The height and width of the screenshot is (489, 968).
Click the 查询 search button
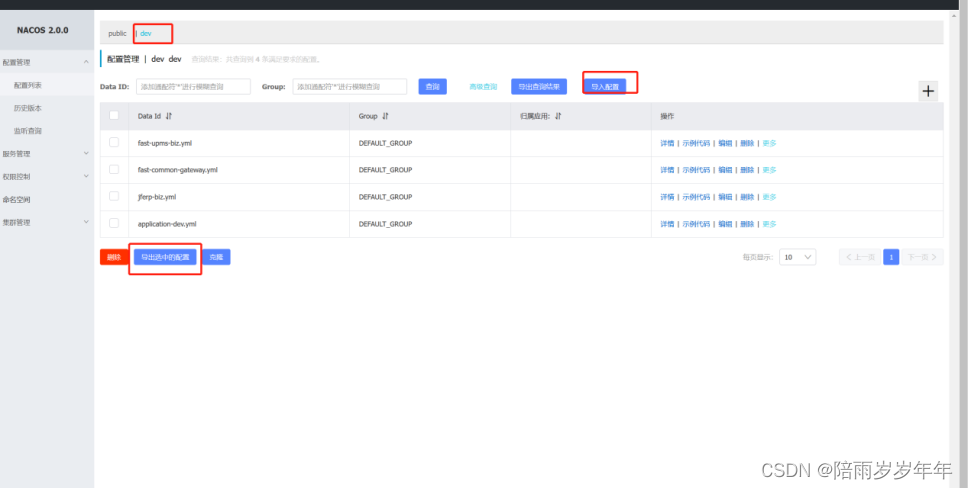click(x=432, y=86)
